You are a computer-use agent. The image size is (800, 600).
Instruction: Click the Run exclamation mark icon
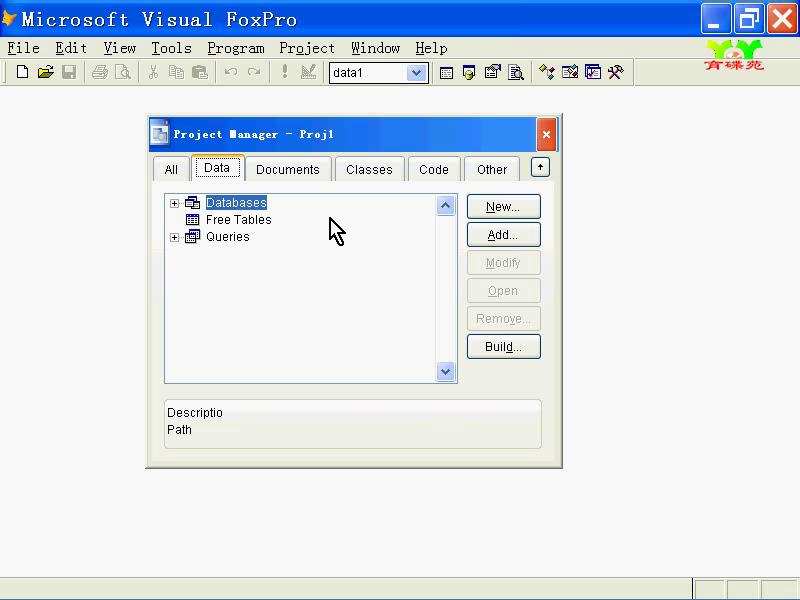(285, 72)
